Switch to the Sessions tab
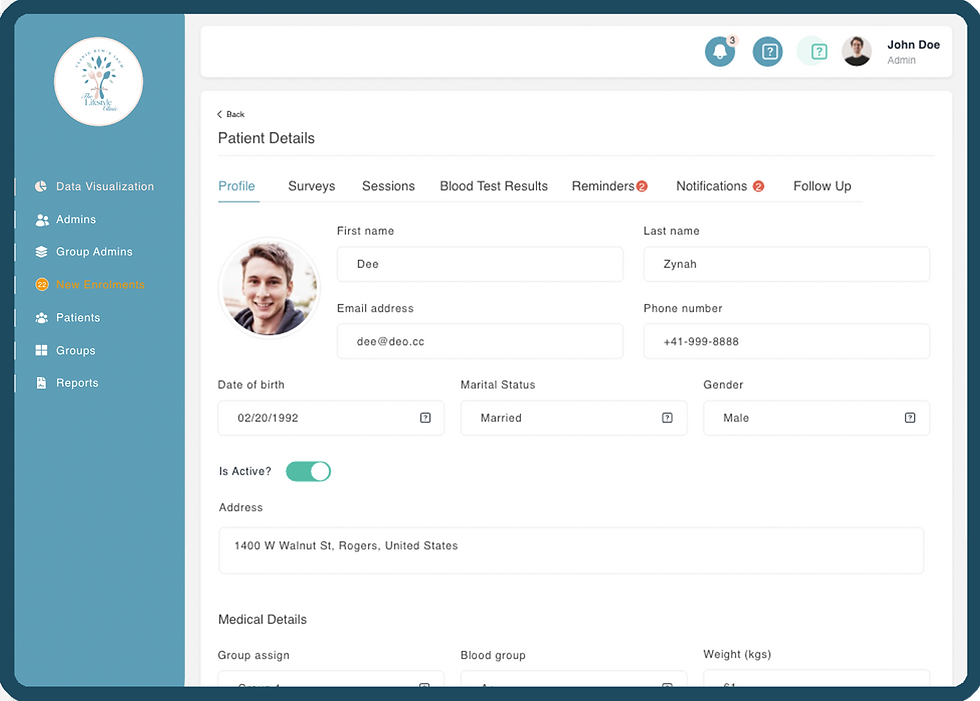 [x=388, y=186]
